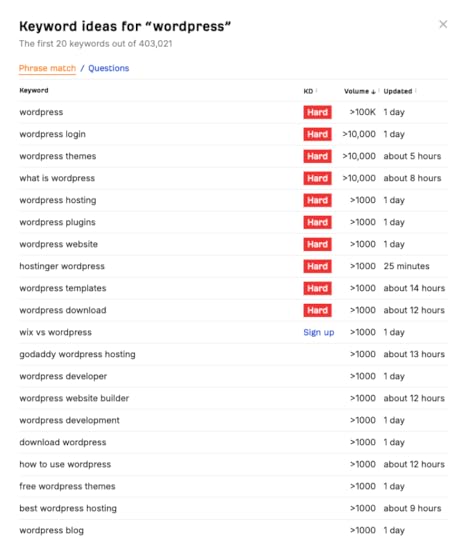Click the Hard badge for wordpress themes
468x540 pixels.
318,156
